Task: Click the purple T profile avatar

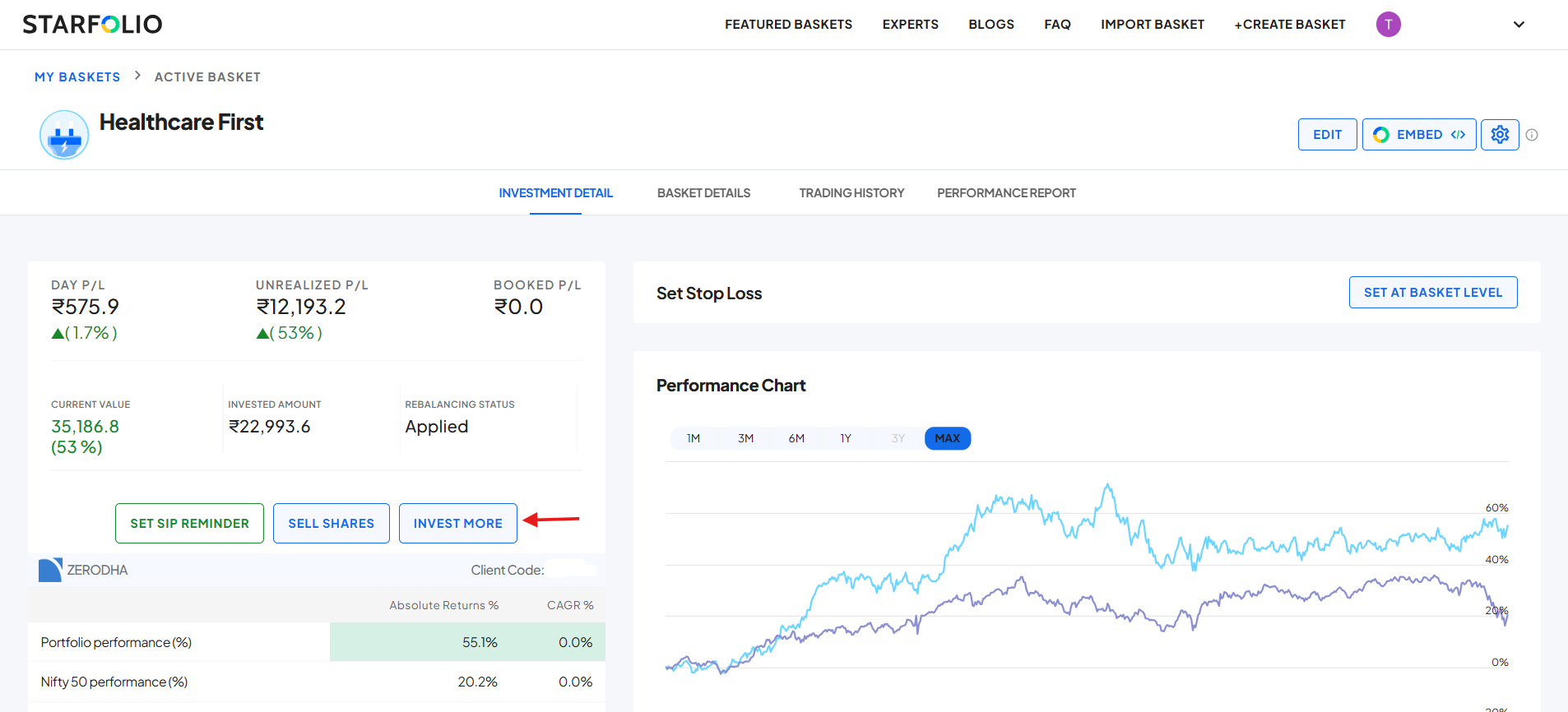Action: 1389,25
